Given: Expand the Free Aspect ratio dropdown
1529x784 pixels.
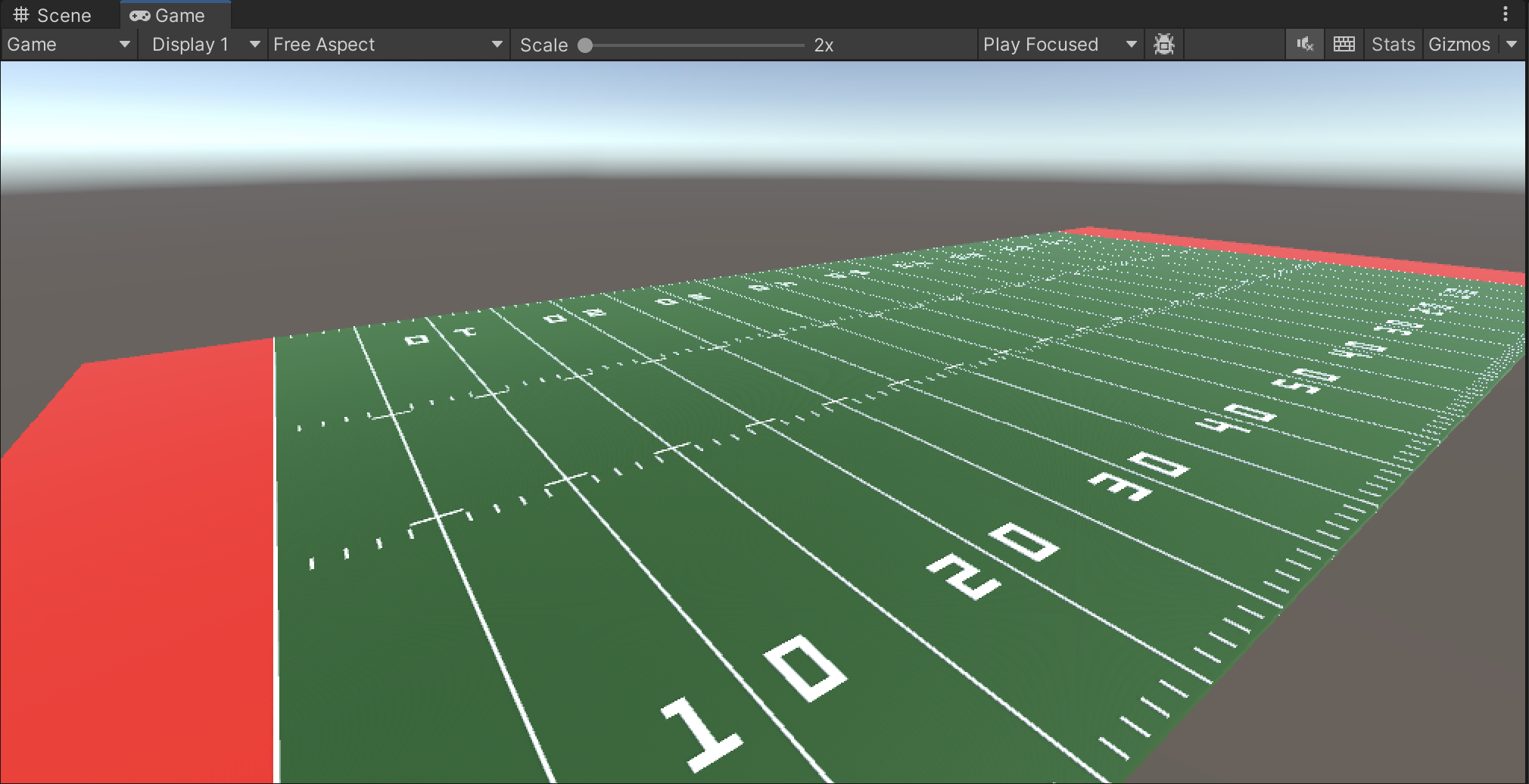Looking at the screenshot, I should [388, 45].
